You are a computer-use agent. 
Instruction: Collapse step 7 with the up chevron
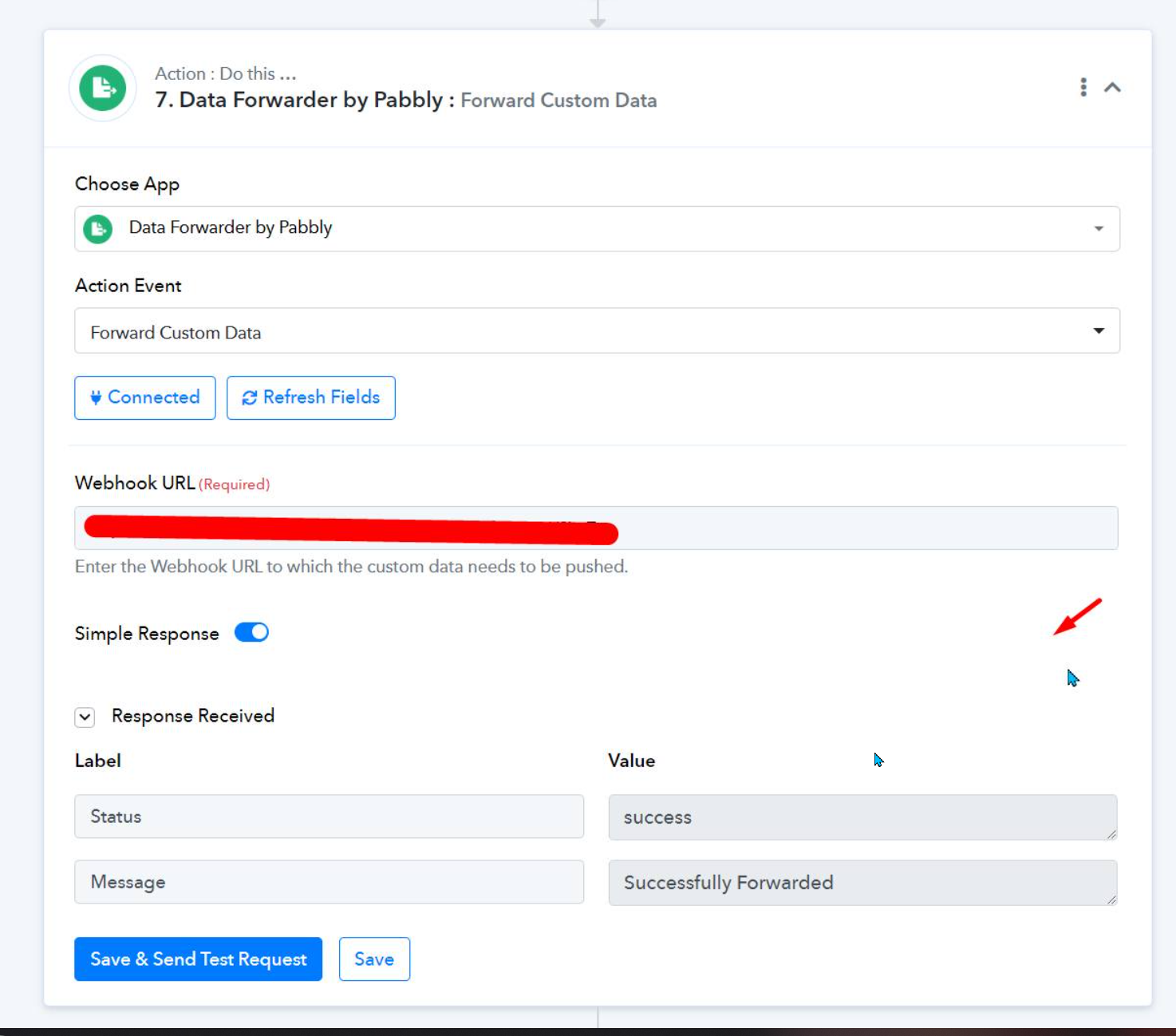[1112, 87]
